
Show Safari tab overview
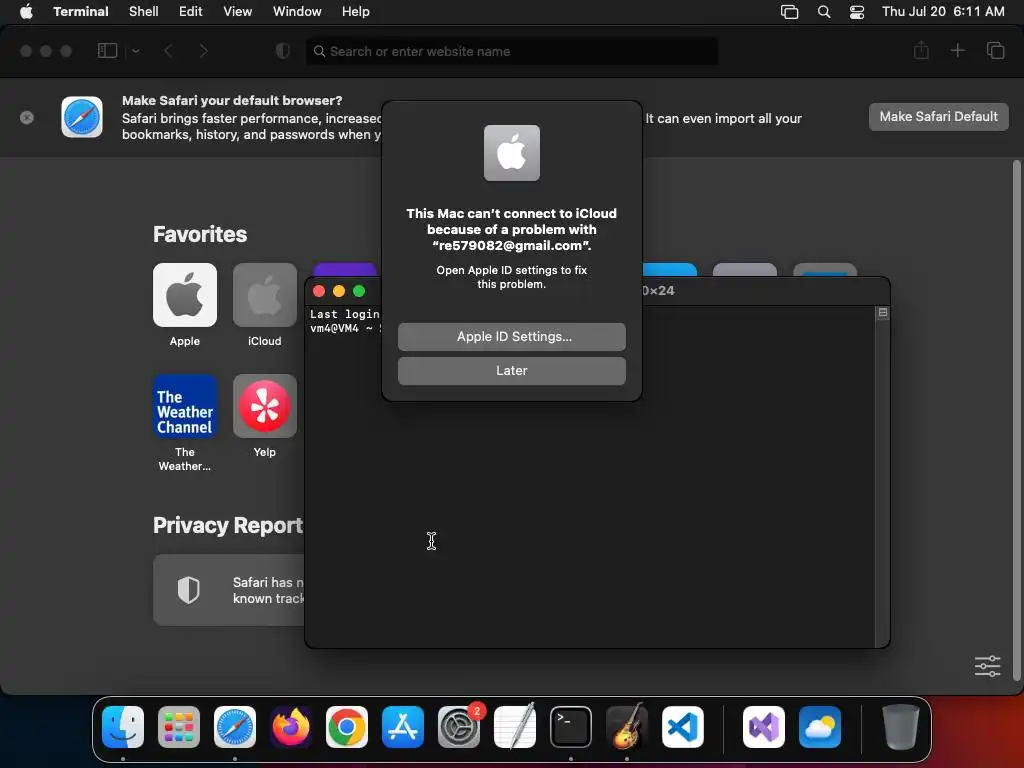tap(995, 50)
